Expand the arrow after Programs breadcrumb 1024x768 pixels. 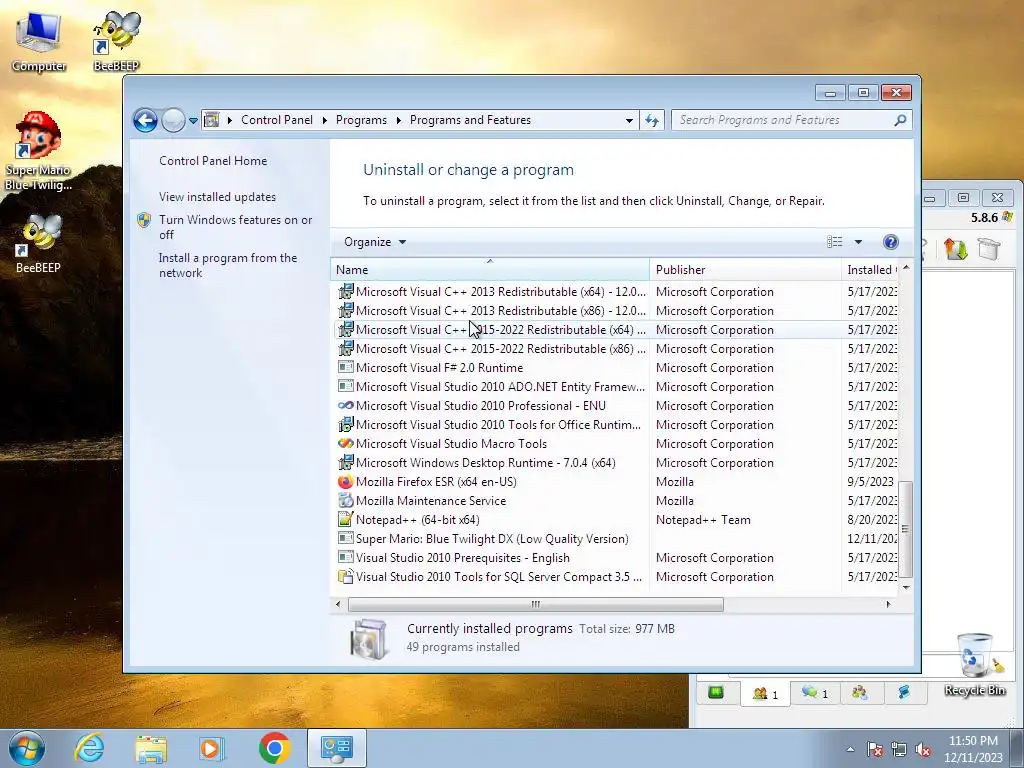click(x=398, y=120)
